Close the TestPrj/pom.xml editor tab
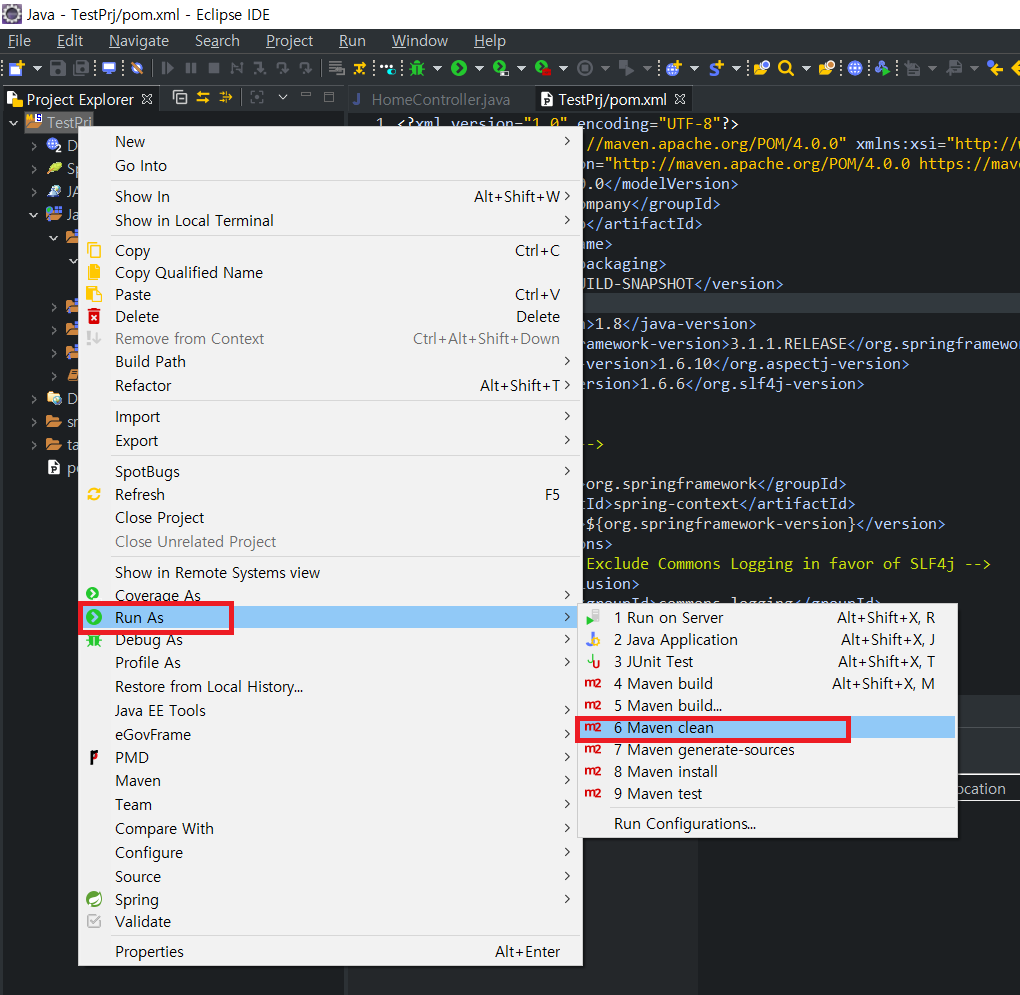The image size is (1020, 995). coord(680,99)
